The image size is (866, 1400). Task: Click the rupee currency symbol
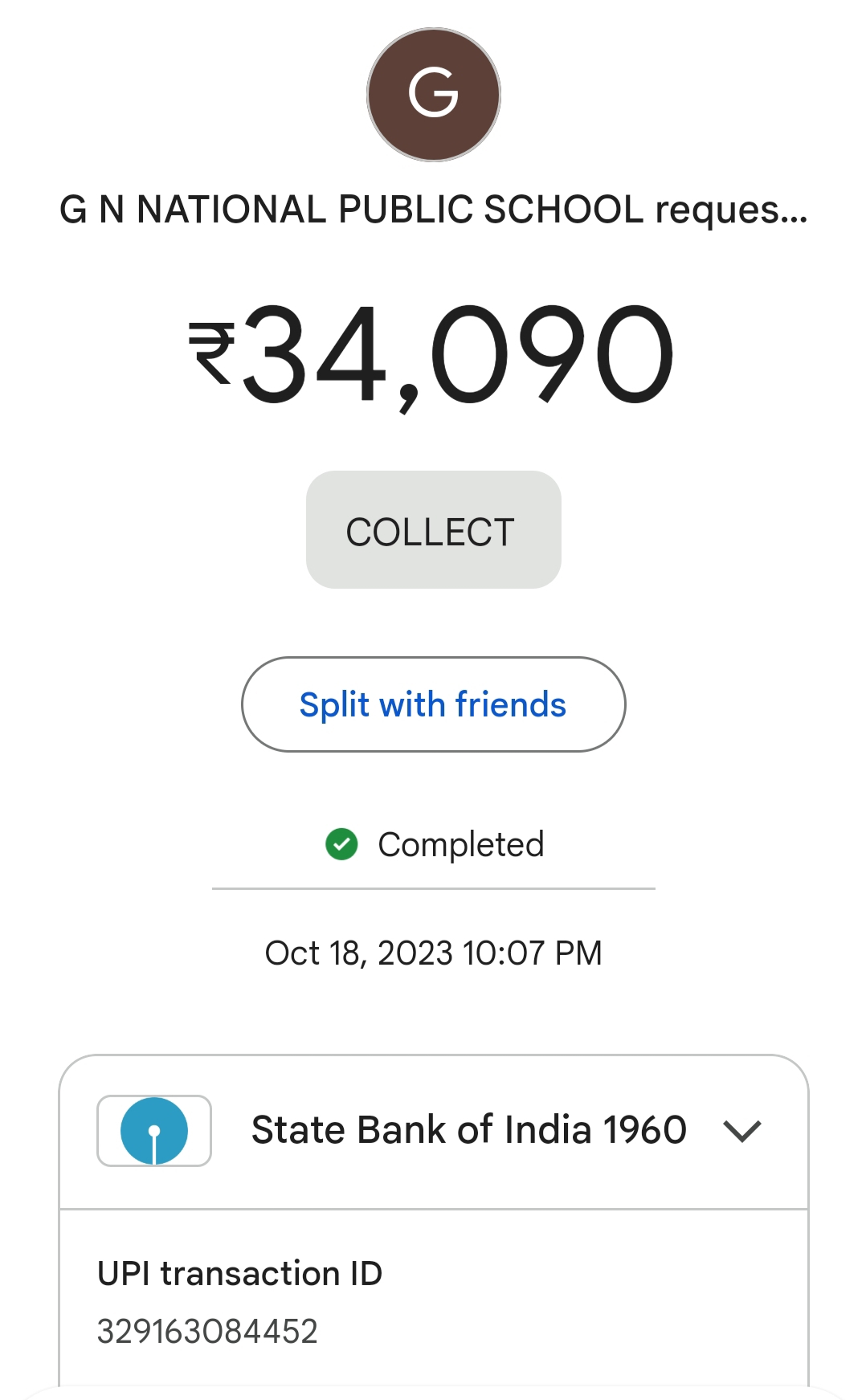click(x=211, y=353)
